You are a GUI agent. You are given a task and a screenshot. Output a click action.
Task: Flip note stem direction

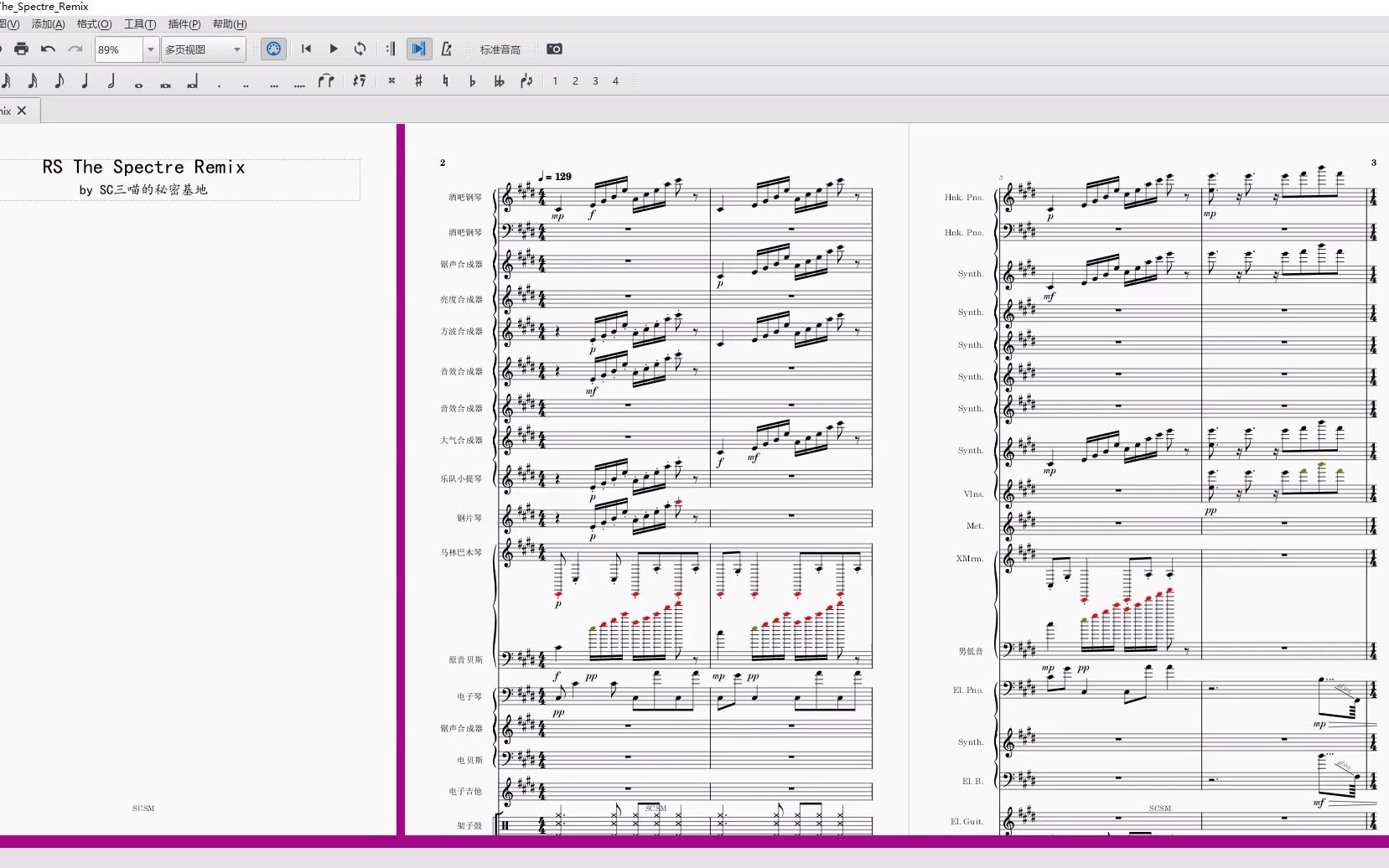click(x=526, y=81)
